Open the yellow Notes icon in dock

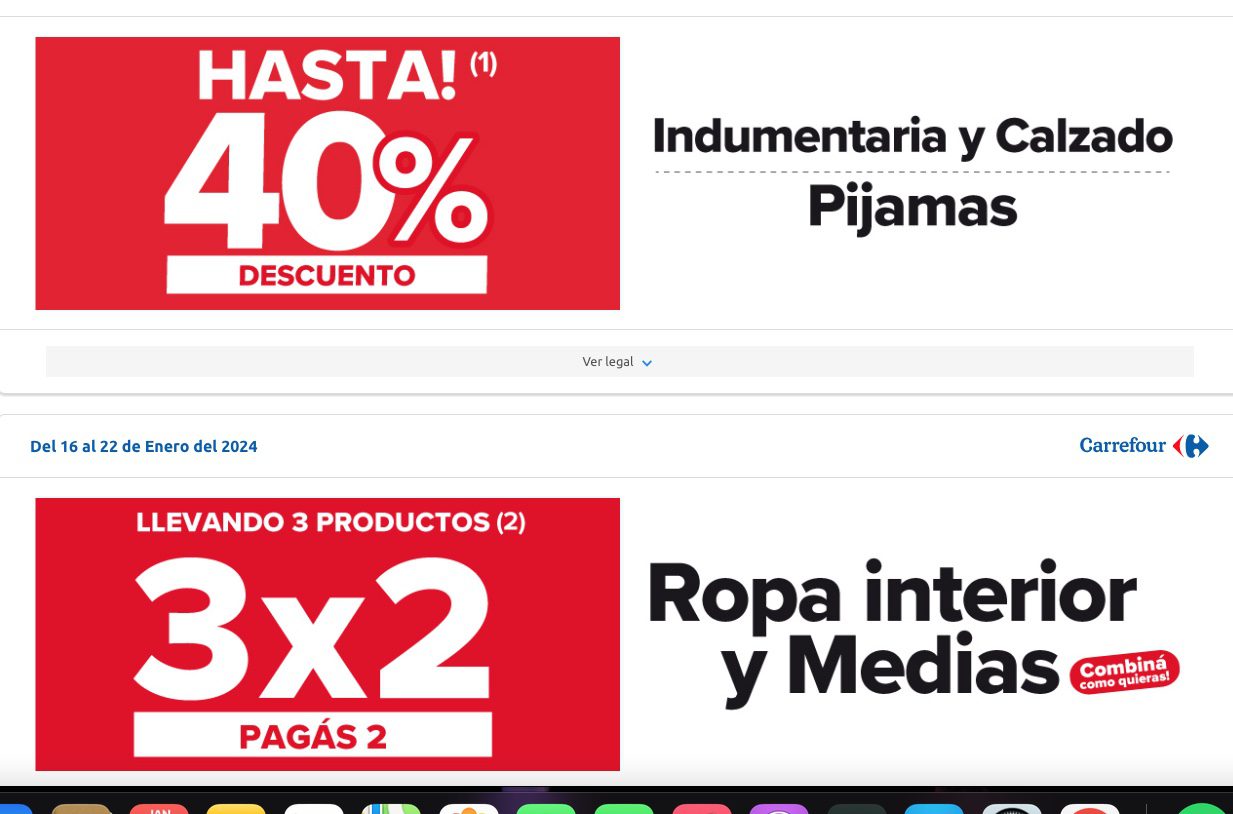click(x=236, y=808)
